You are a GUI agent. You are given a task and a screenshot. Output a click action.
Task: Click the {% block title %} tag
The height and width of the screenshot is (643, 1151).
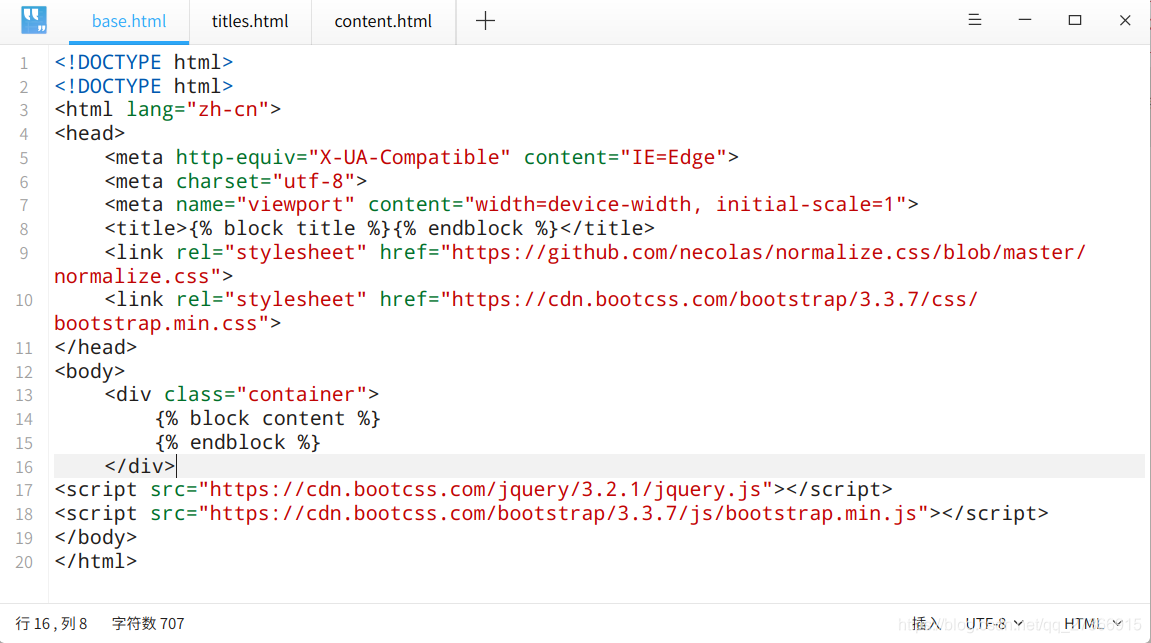(289, 228)
